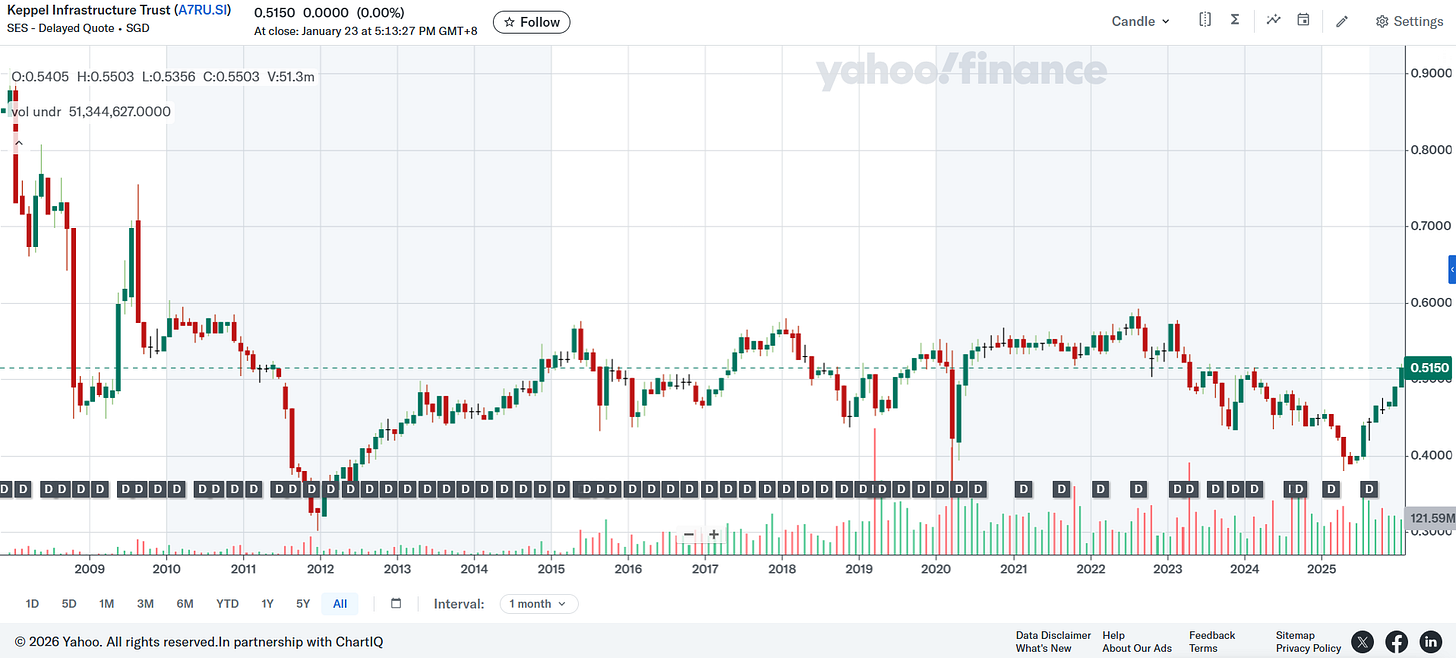Follow Keppel Infrastructure Trust

(x=532, y=22)
